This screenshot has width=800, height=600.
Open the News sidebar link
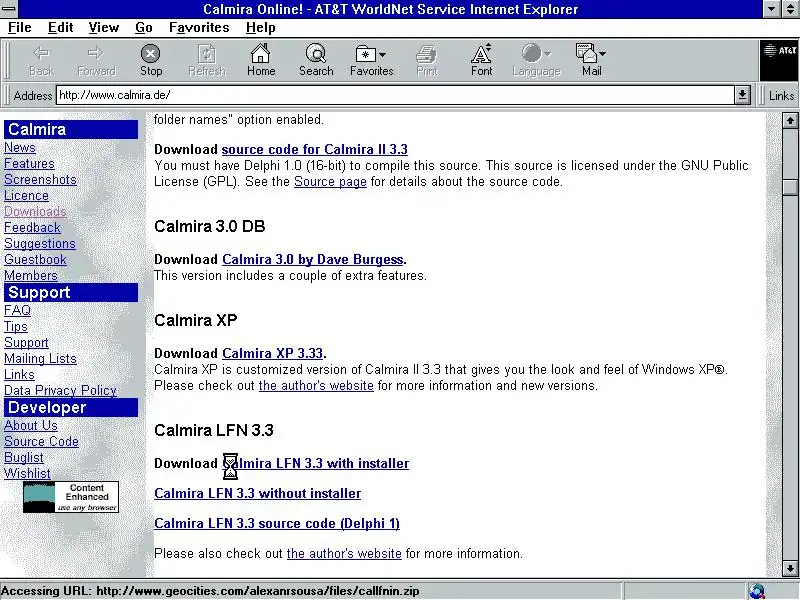click(x=20, y=147)
